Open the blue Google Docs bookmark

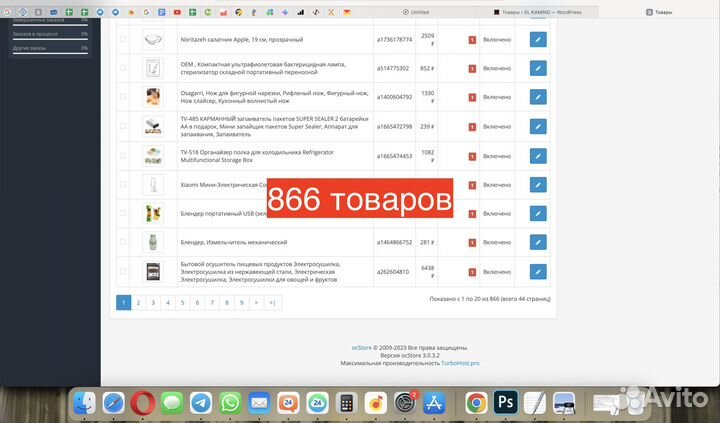click(x=162, y=12)
